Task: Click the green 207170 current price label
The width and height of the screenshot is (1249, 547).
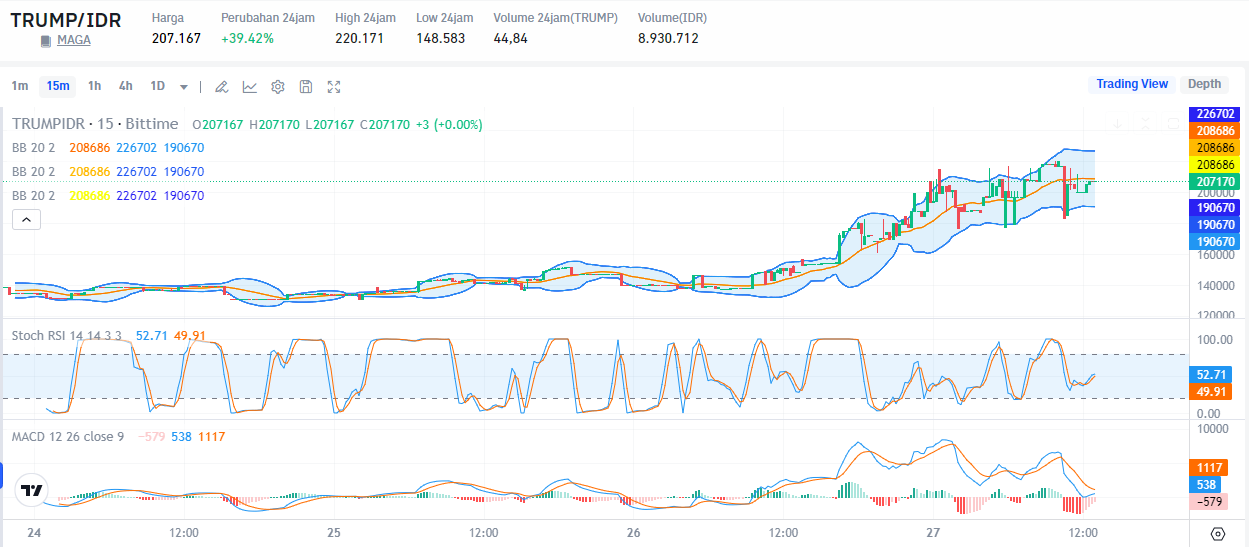Action: (1213, 181)
